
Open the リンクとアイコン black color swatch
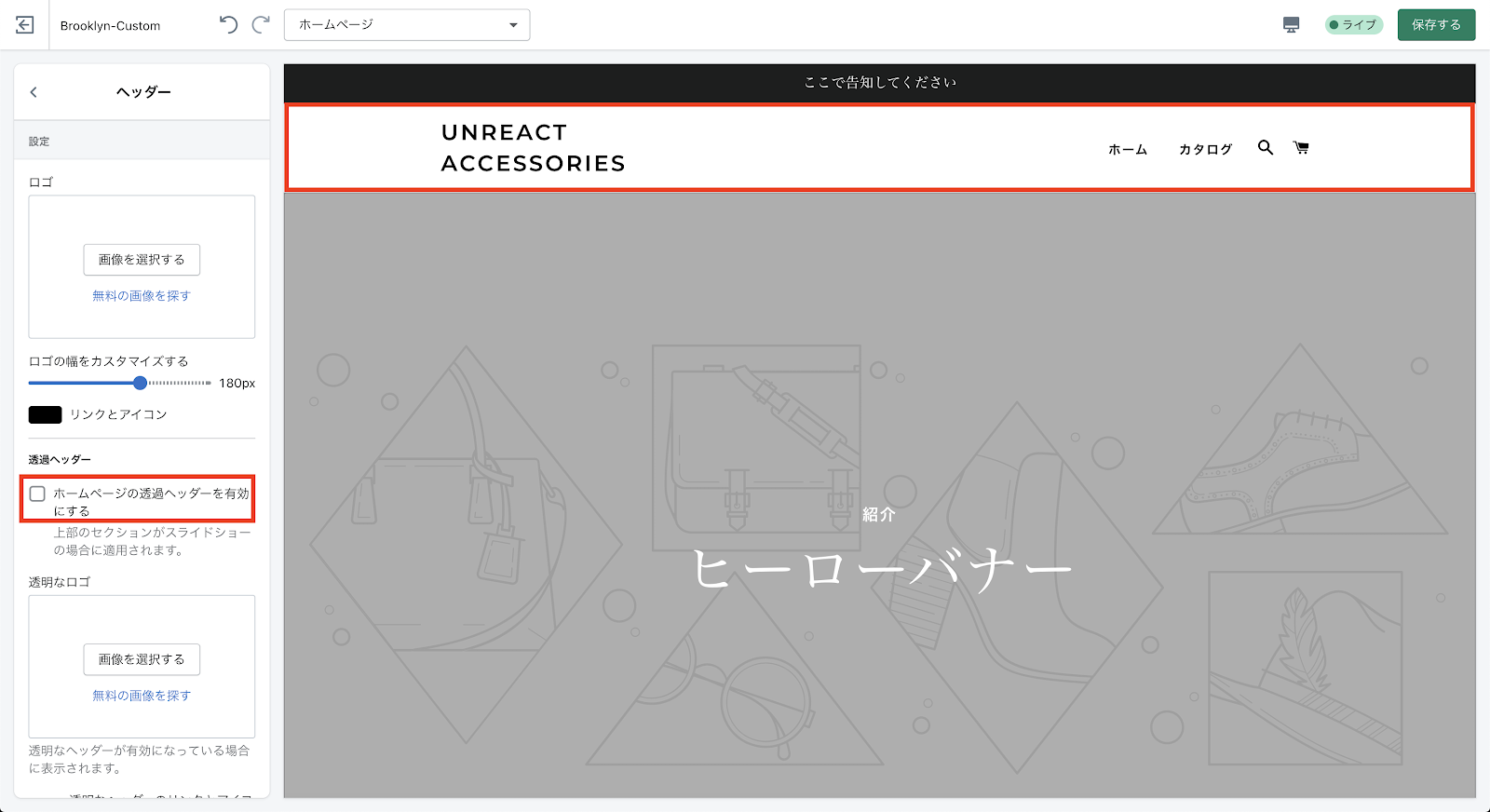45,415
